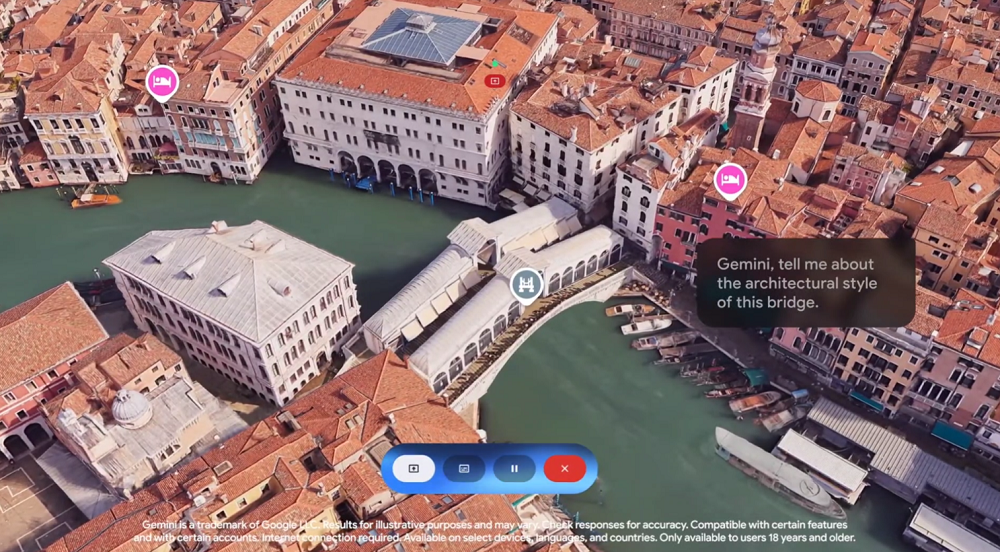Click the red screen recording indicator
Screen dimensions: 1000x552
point(494,81)
